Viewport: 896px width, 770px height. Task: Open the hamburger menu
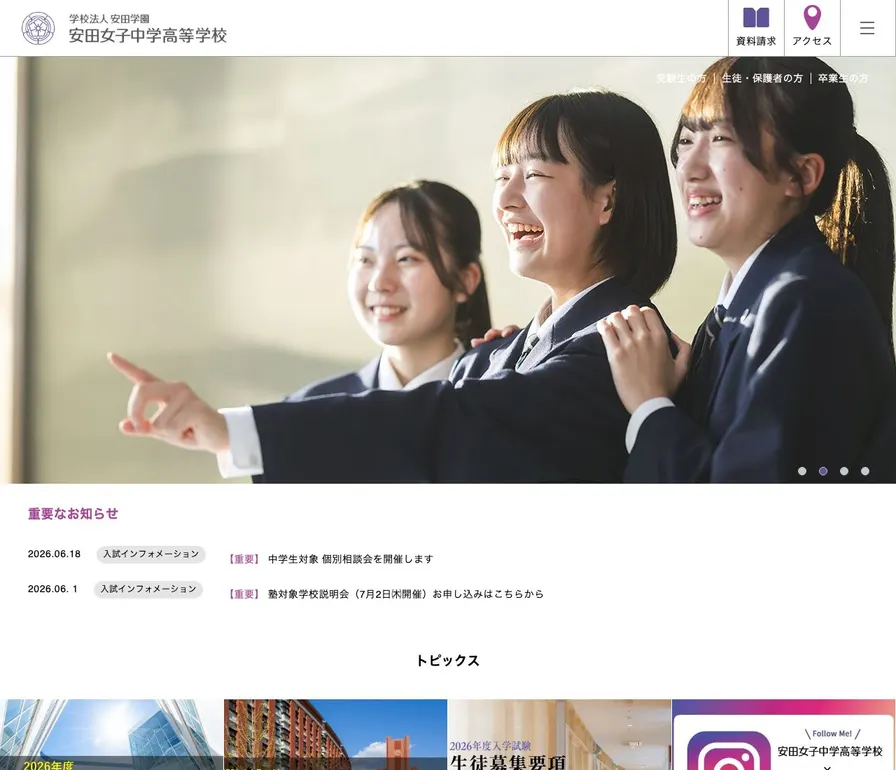click(x=867, y=28)
